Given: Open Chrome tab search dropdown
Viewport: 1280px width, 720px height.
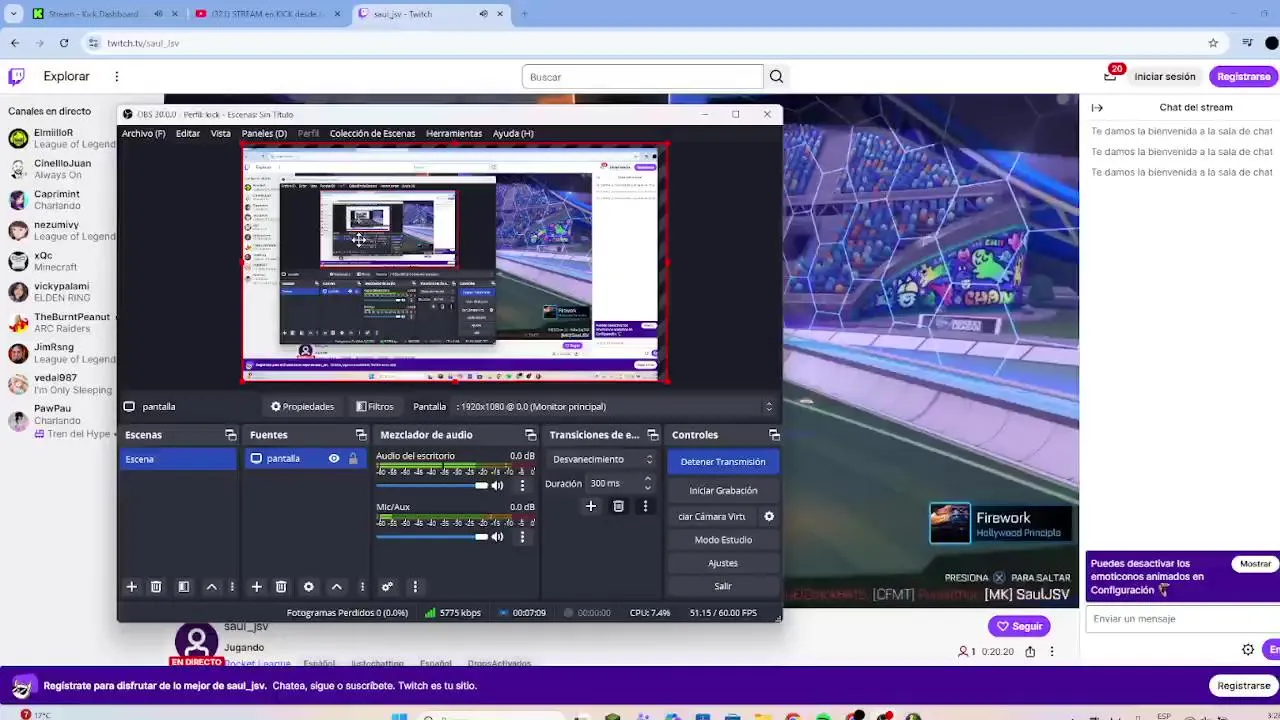Looking at the screenshot, I should 13,14.
